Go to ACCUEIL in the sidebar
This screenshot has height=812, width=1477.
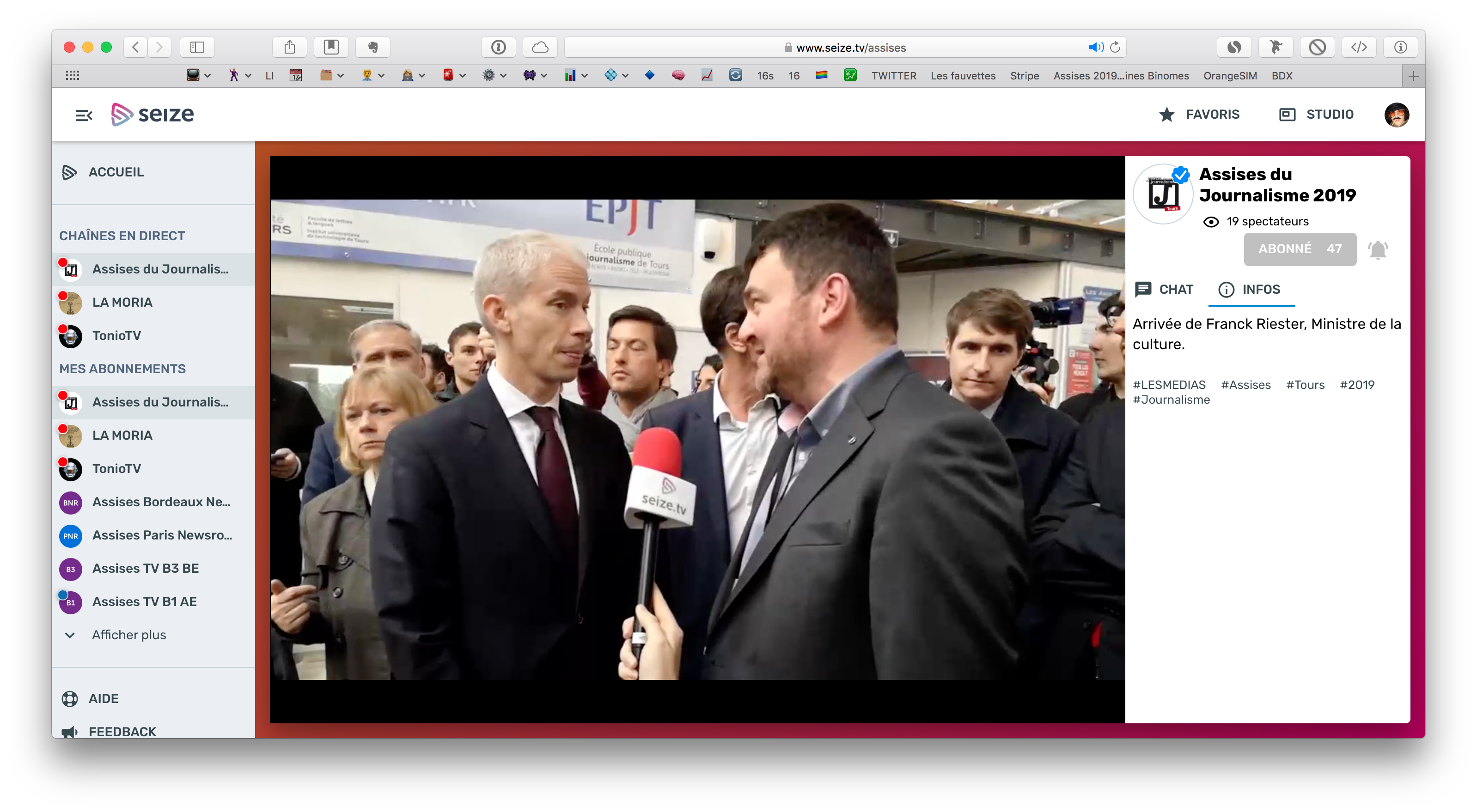coord(116,172)
